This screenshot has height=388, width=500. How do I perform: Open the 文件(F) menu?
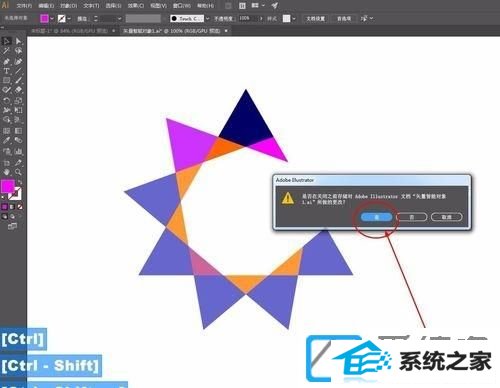(x=24, y=6)
